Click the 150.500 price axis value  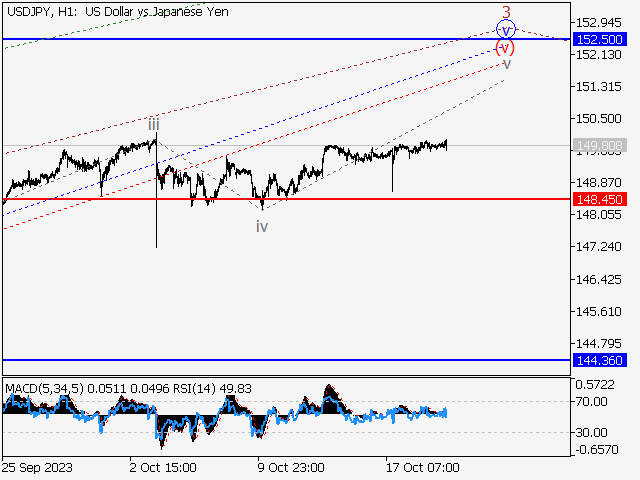pyautogui.click(x=598, y=118)
